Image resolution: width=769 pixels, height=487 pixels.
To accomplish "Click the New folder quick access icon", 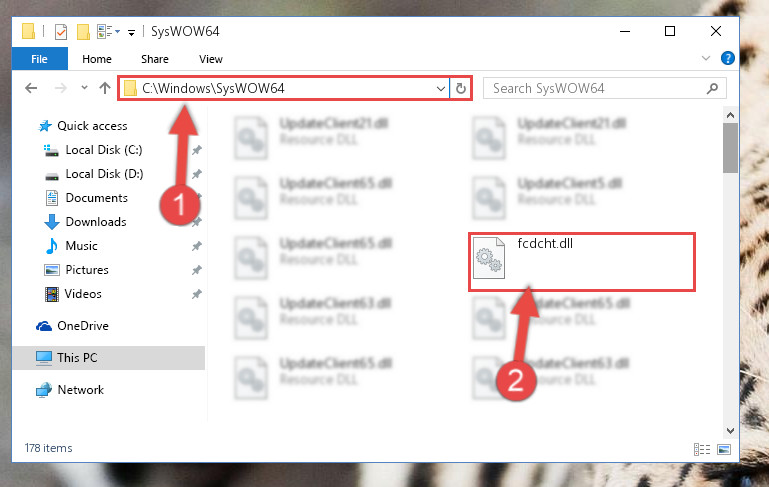I will tap(83, 32).
